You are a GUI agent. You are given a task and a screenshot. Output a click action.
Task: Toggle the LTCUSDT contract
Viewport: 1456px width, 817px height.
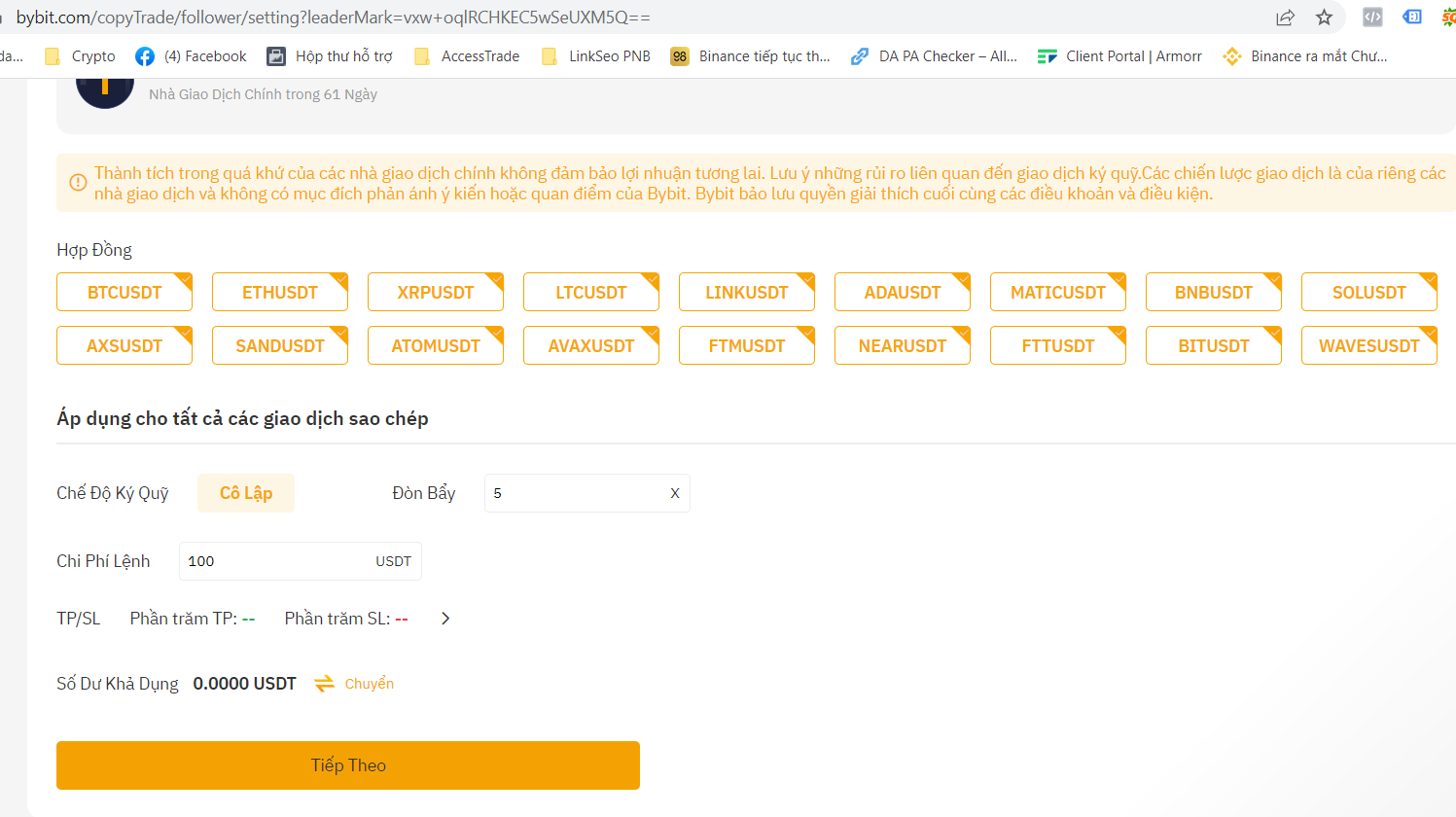coord(591,292)
